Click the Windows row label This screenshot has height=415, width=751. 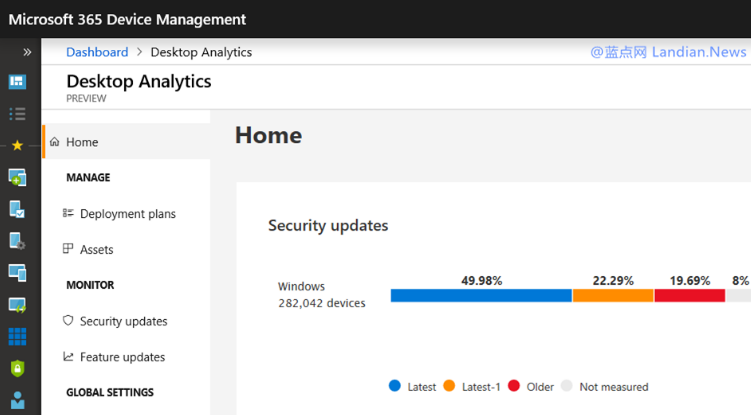coord(301,287)
